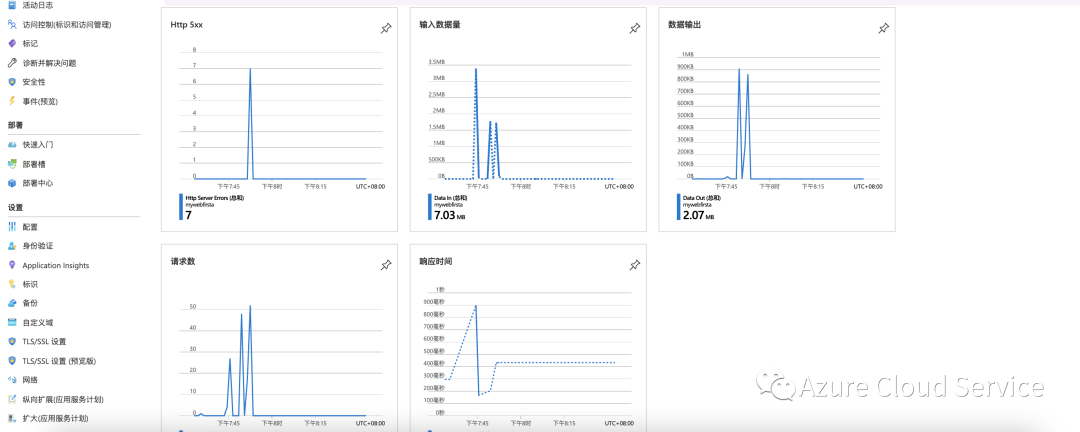Image resolution: width=1080 pixels, height=432 pixels.
Task: Click the 输入数据量 chart title
Action: 439,25
